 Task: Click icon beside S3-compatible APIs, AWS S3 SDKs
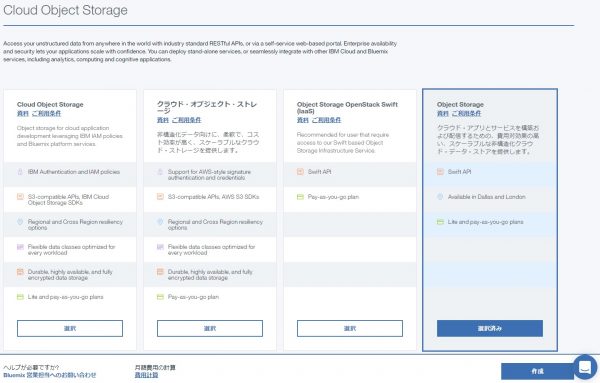[x=160, y=197]
